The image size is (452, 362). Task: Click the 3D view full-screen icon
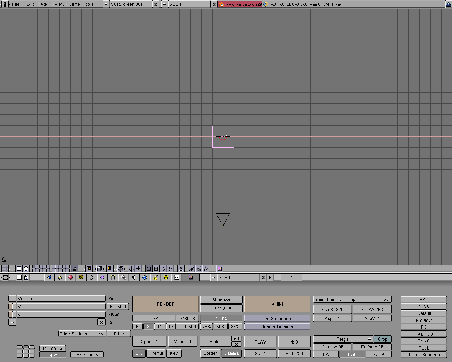(x=19, y=268)
